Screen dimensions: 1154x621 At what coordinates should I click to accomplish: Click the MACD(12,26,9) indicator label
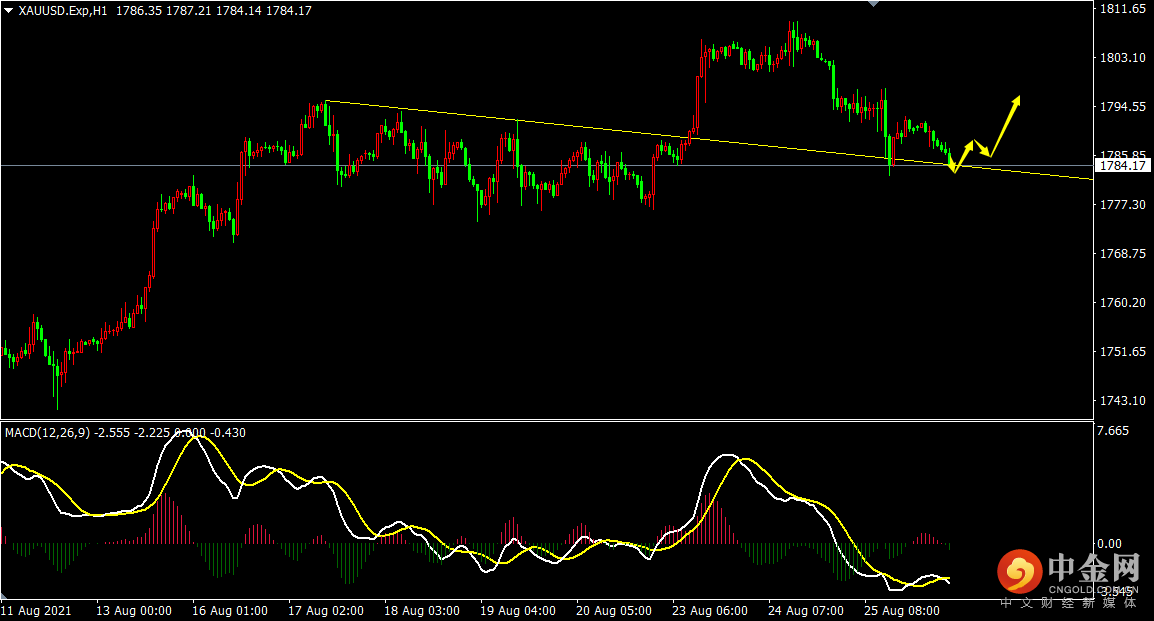tap(47, 433)
